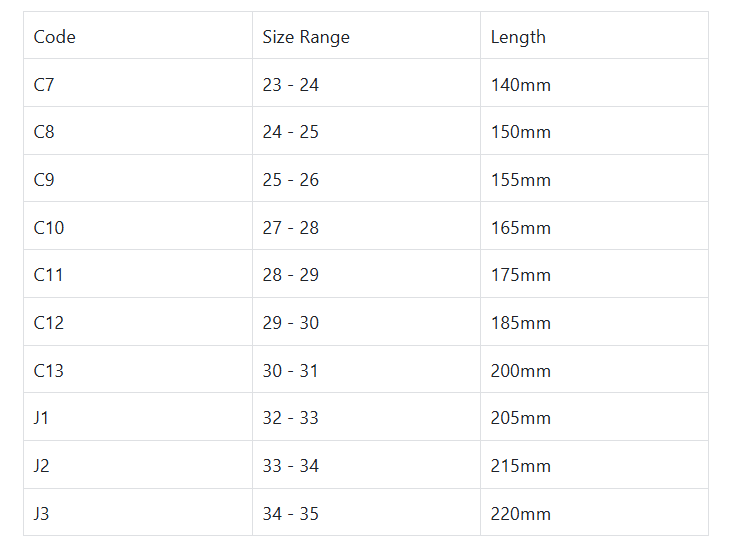Select the C7 code cell
This screenshot has height=553, width=729.
[x=44, y=85]
